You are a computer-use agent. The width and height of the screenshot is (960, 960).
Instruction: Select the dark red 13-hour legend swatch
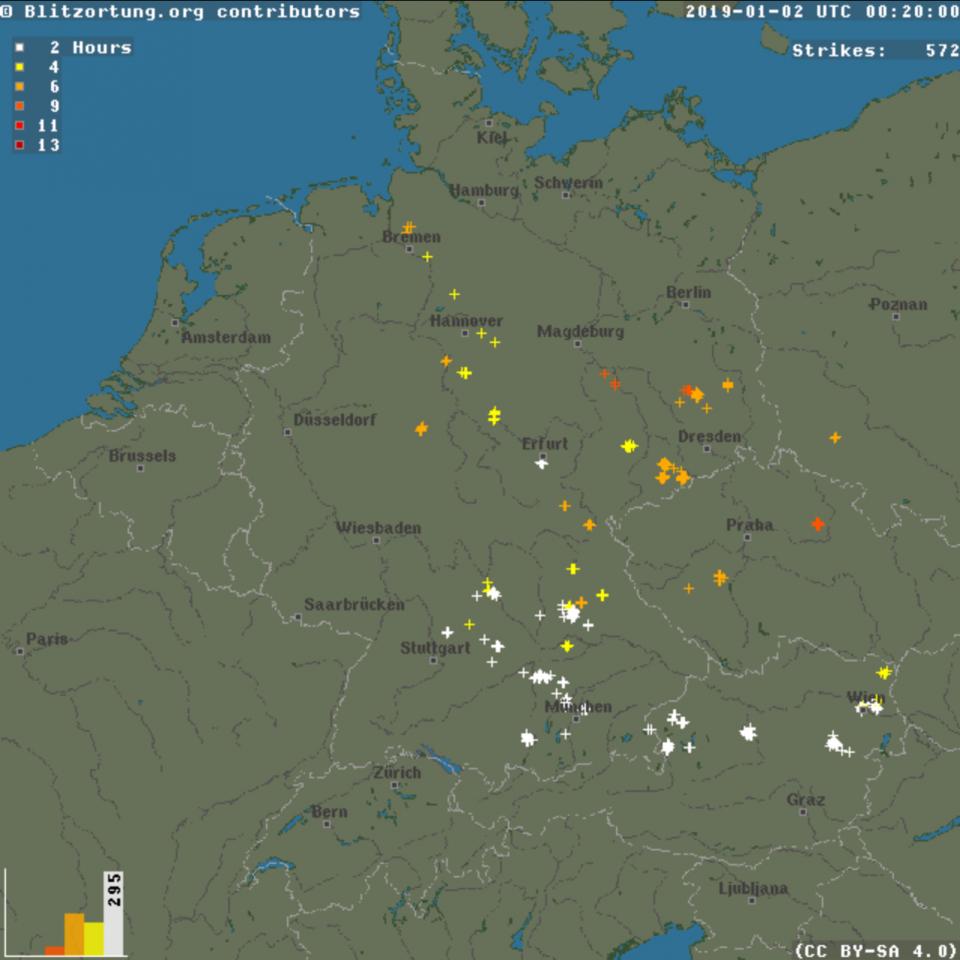[19, 145]
